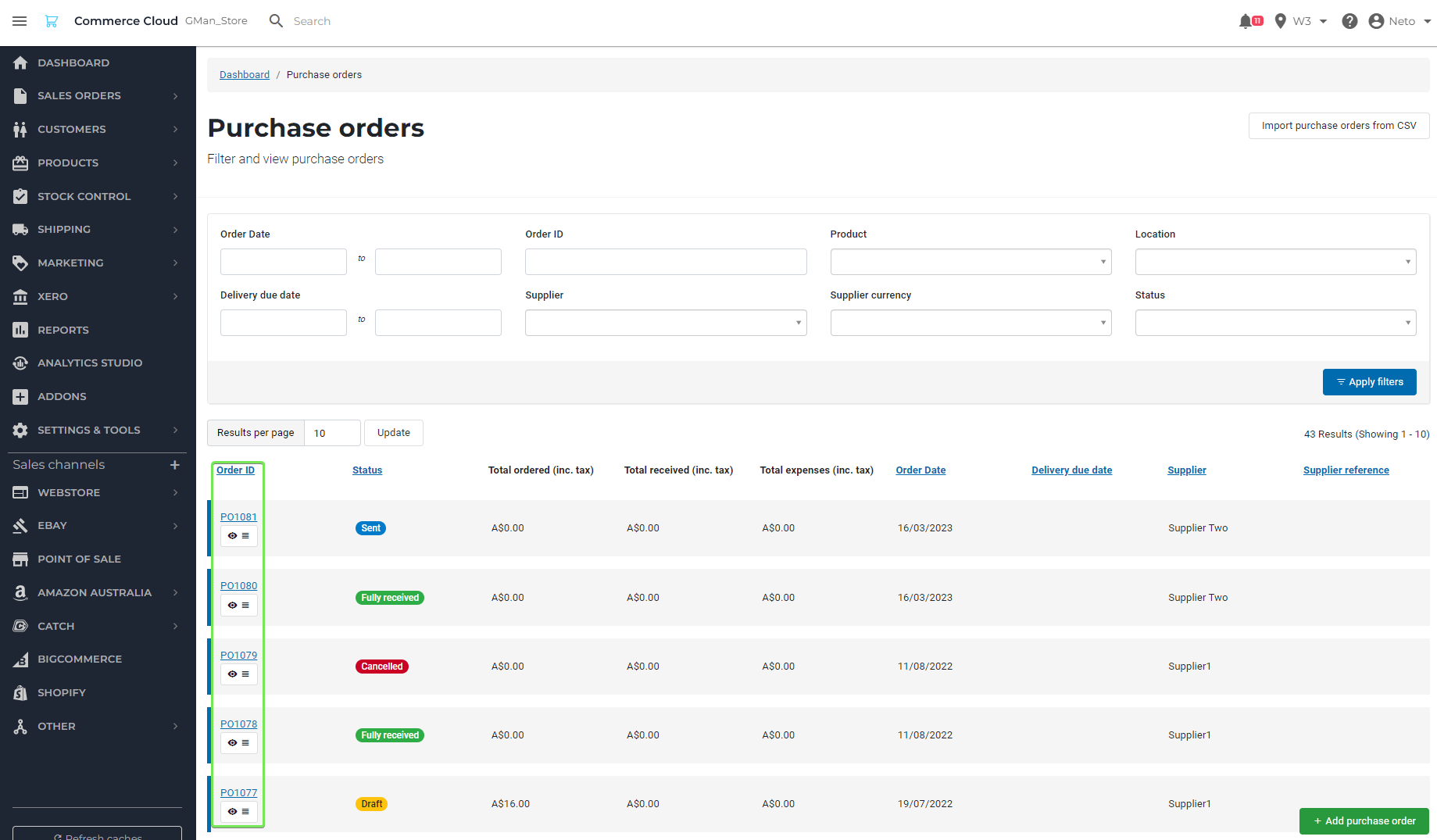Expand the Sales Orders submenu chevron
This screenshot has width=1437, height=840.
(x=175, y=96)
